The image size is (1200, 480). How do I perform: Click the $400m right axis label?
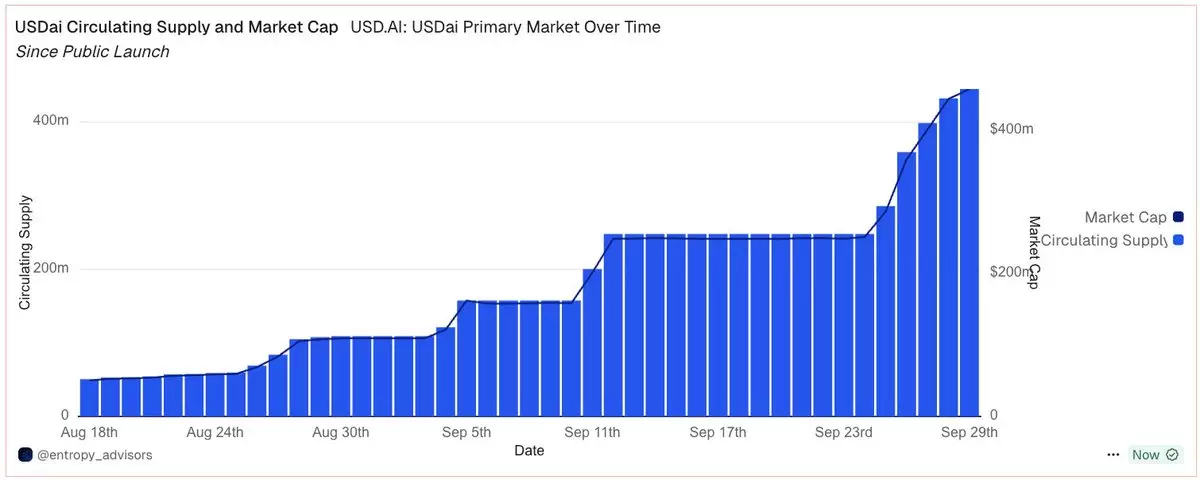click(x=1011, y=129)
